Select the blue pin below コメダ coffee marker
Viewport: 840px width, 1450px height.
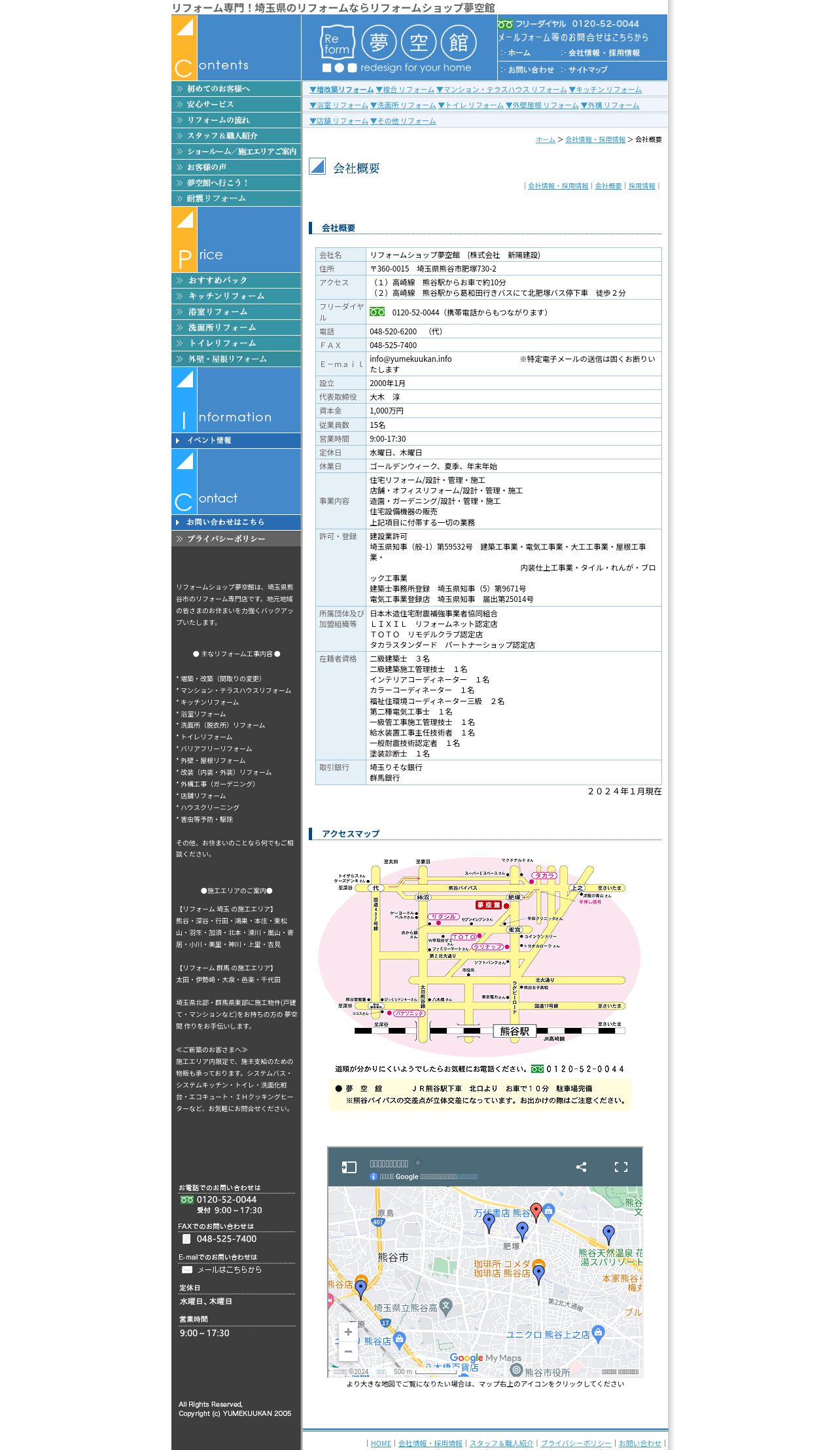(538, 1274)
